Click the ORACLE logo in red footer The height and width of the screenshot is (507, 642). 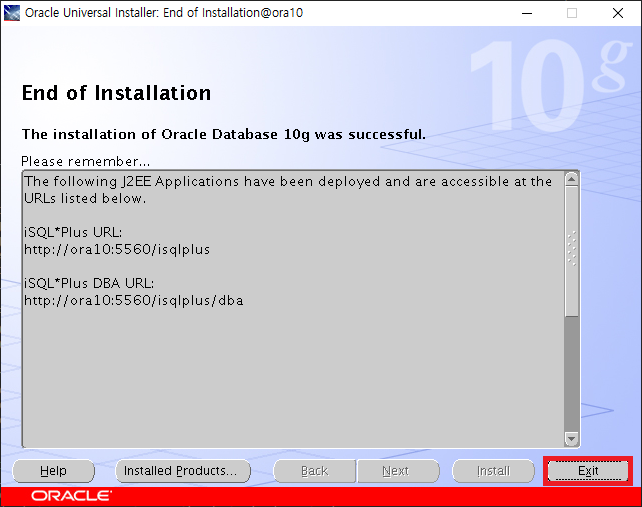pos(71,496)
